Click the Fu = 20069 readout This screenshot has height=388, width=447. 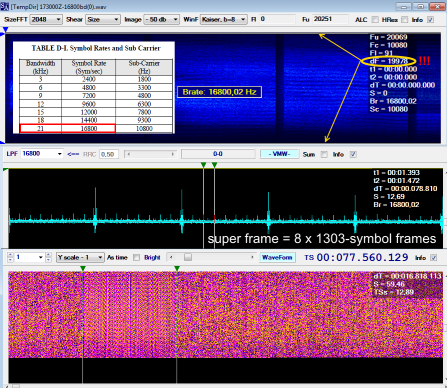point(388,37)
